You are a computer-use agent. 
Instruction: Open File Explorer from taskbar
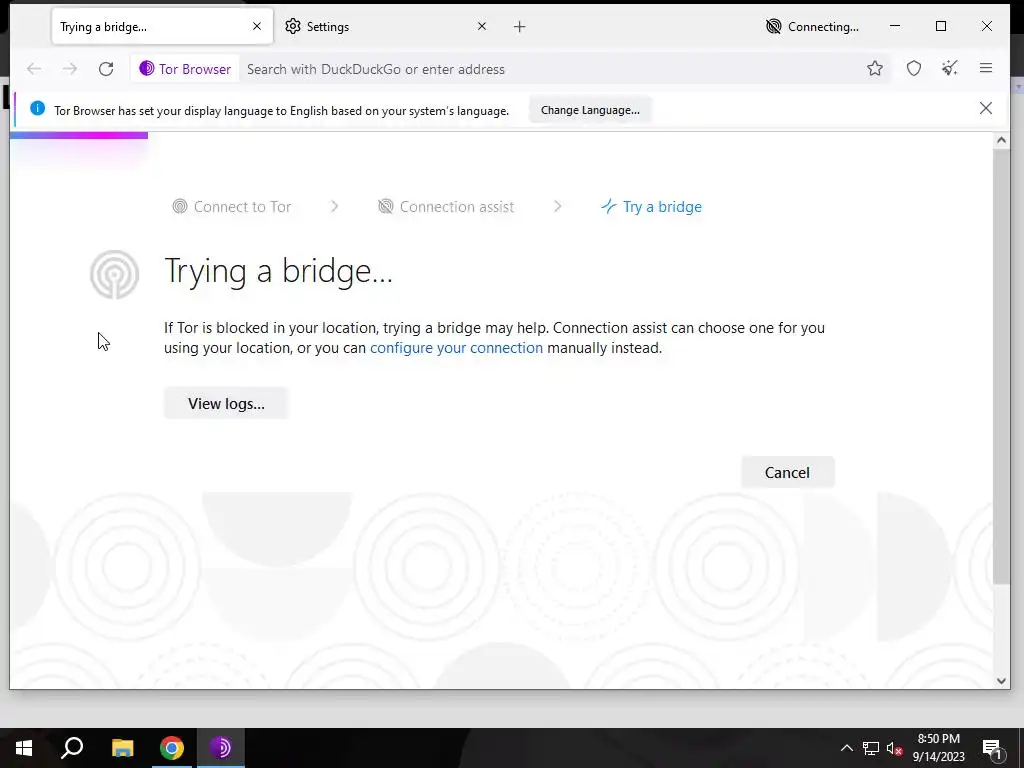122,748
